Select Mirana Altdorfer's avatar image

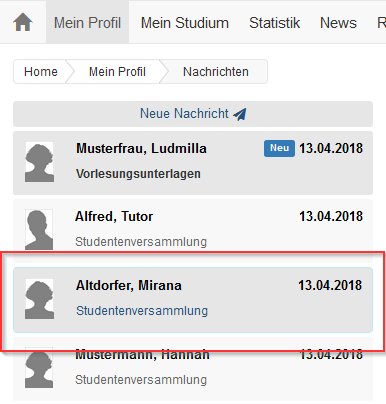[x=39, y=299]
